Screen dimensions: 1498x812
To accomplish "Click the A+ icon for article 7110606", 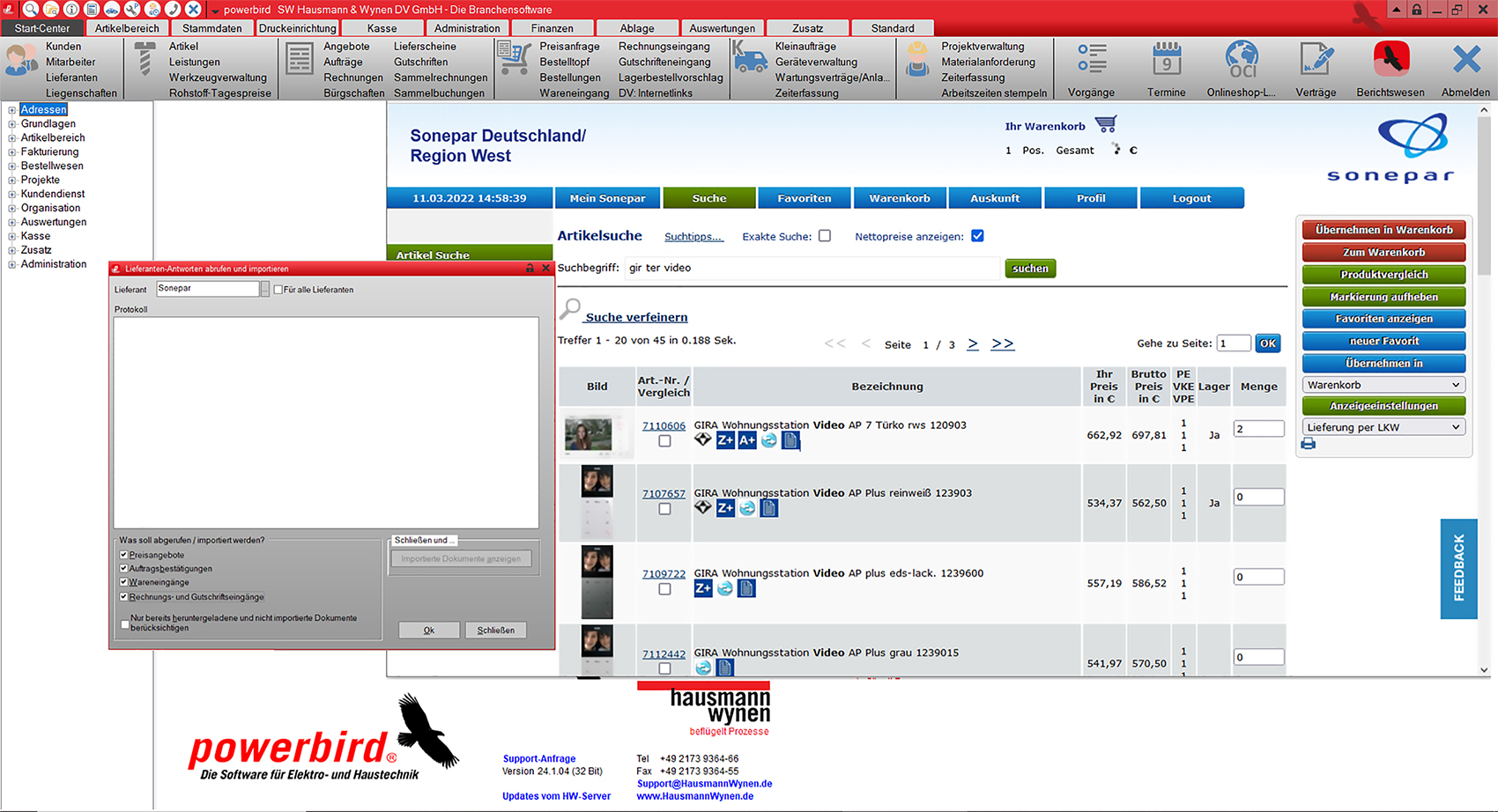I will point(747,440).
